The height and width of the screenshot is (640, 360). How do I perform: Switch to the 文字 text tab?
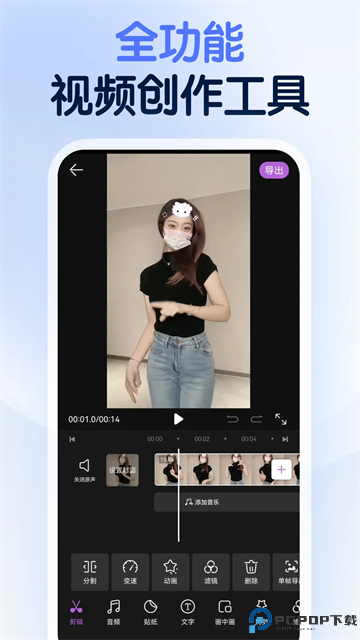pos(188,613)
